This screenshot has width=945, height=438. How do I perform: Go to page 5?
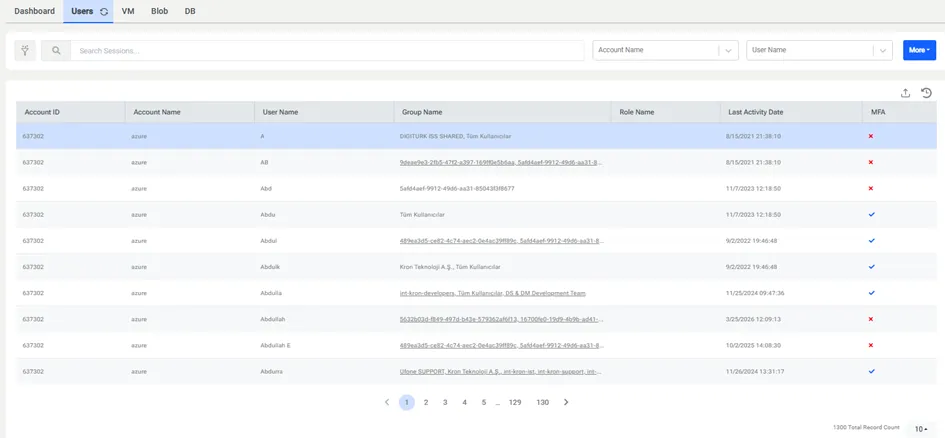point(484,402)
